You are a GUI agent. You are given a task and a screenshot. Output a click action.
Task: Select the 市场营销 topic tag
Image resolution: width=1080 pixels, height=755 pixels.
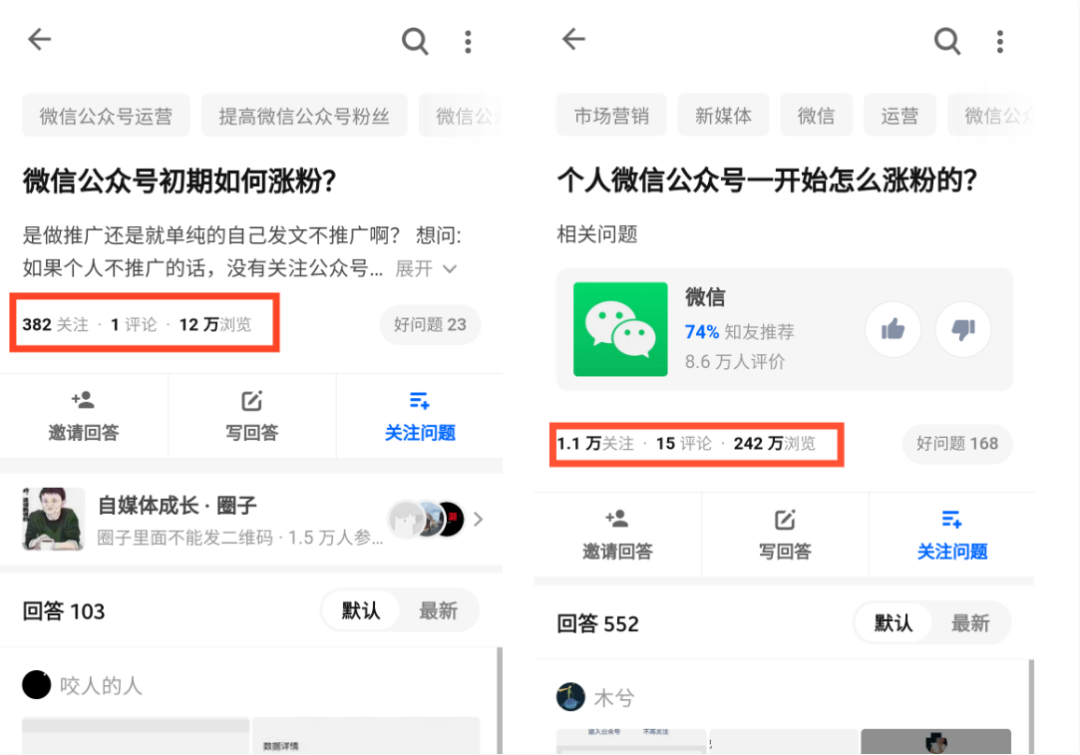point(611,115)
